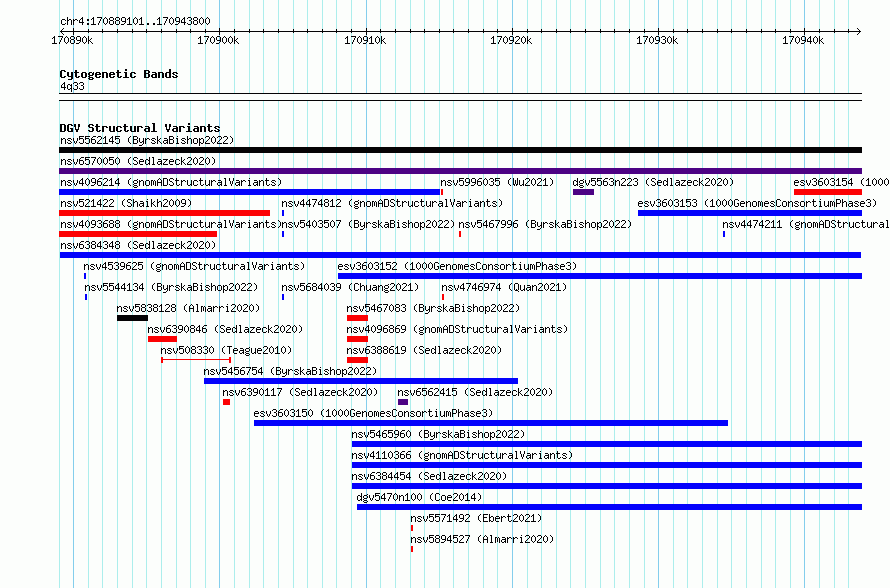Select nsv6384454 (Sedlazeck2020) label
The image size is (890, 588).
(429, 476)
